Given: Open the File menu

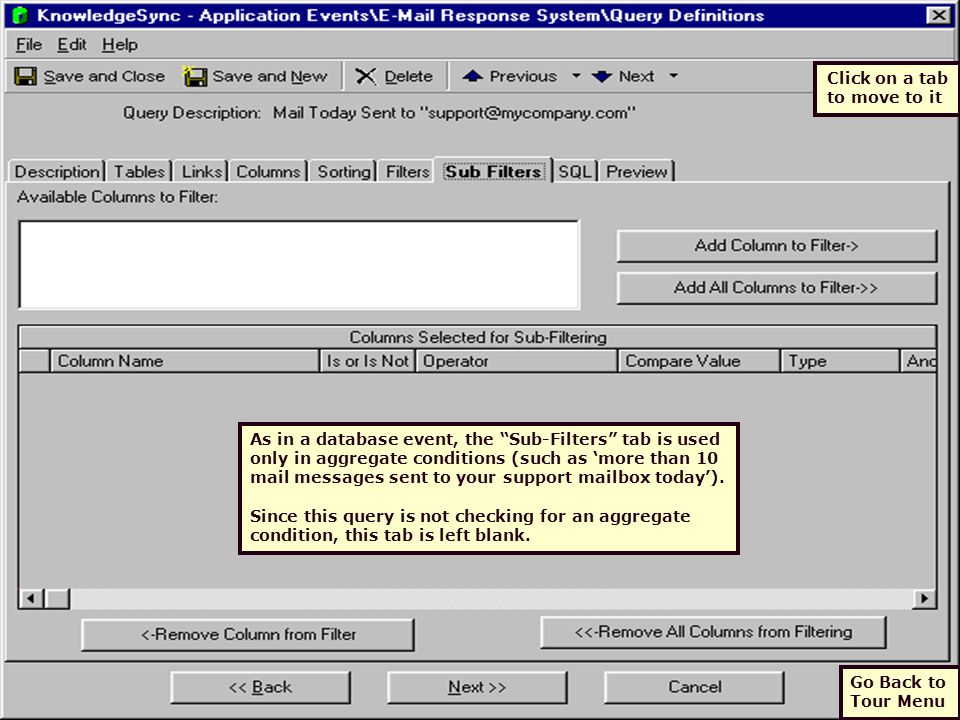Looking at the screenshot, I should [x=29, y=45].
